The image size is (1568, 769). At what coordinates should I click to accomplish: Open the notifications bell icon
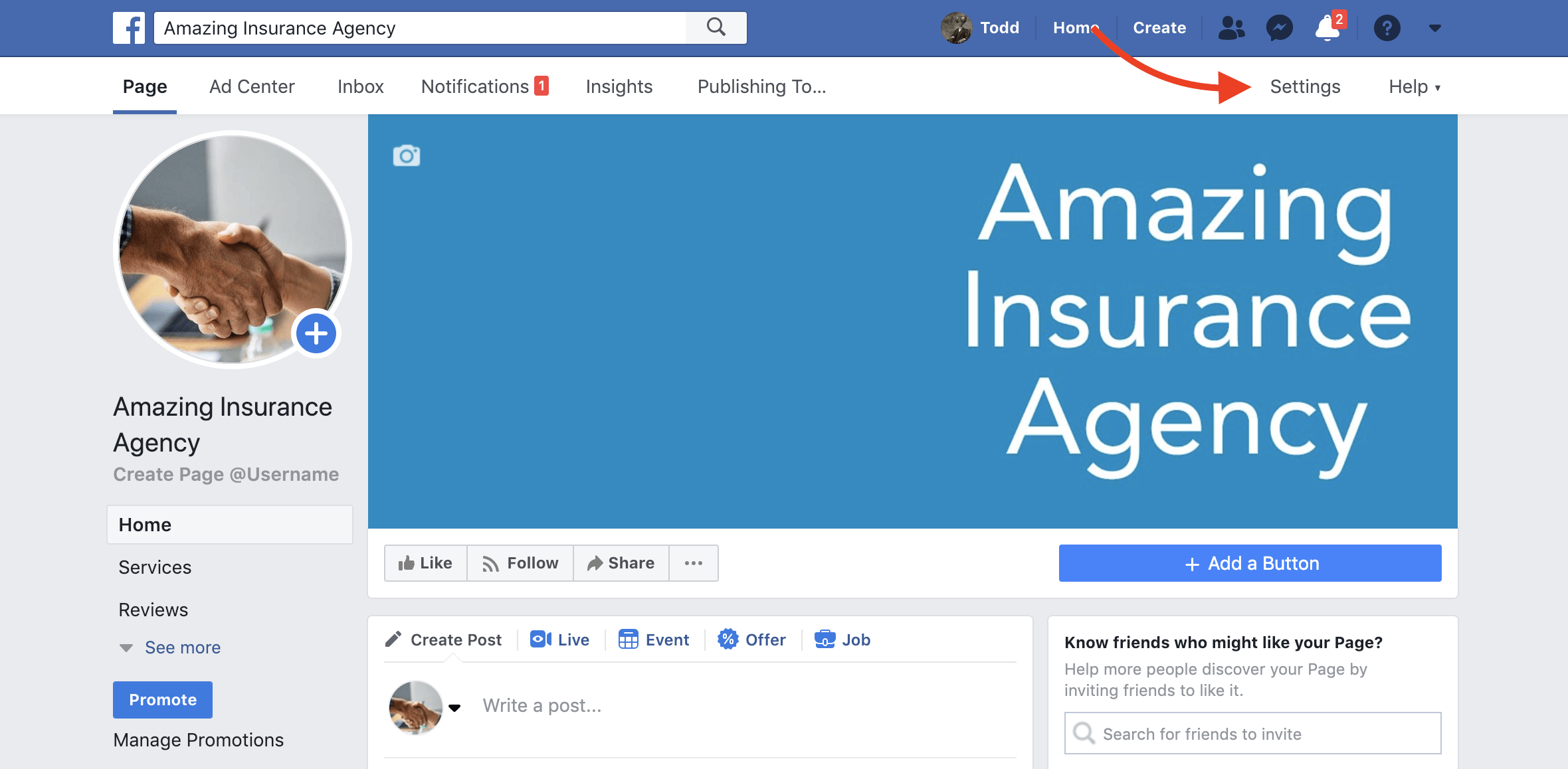1327,28
